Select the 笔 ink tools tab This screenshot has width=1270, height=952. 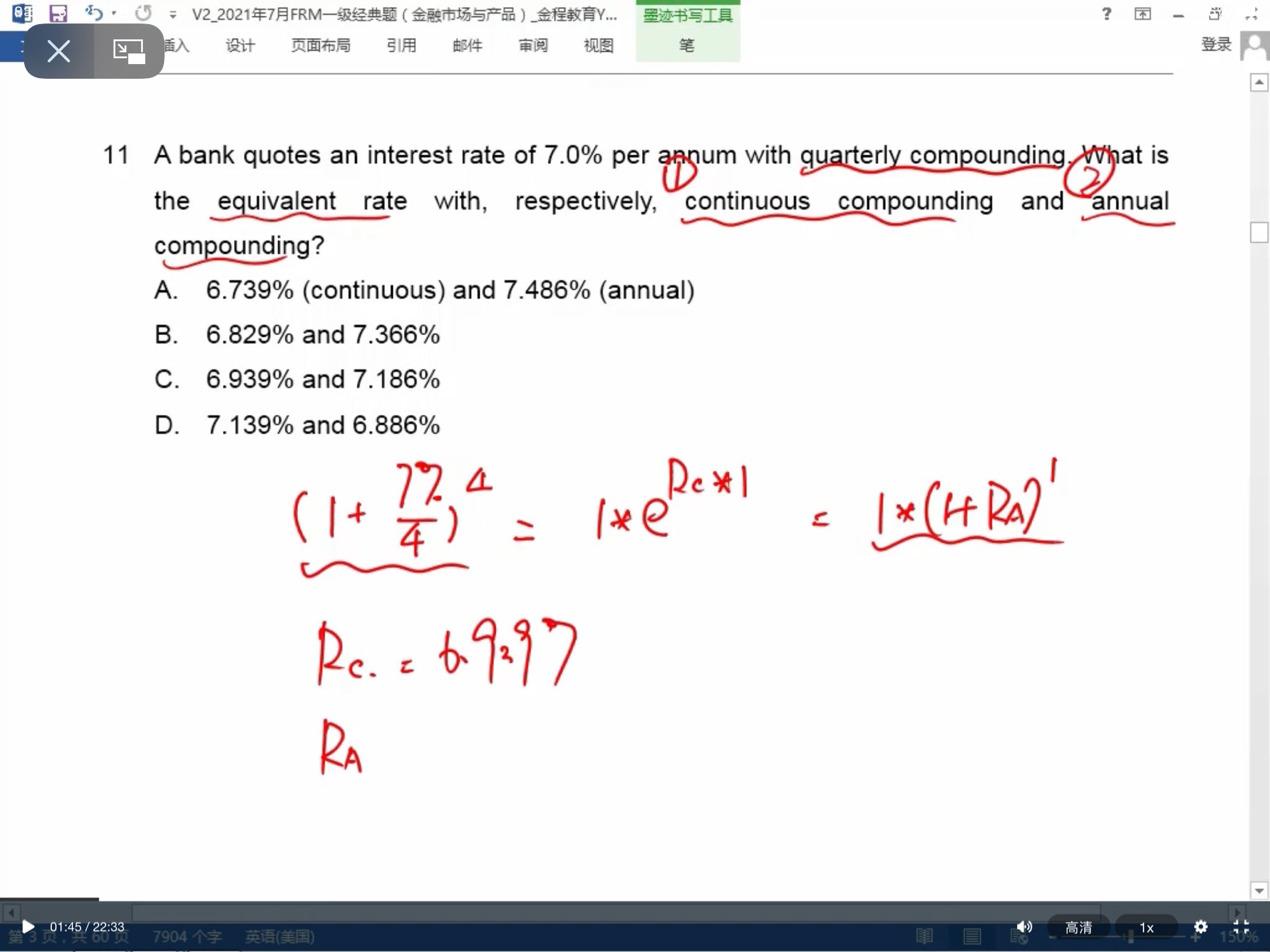pos(686,46)
